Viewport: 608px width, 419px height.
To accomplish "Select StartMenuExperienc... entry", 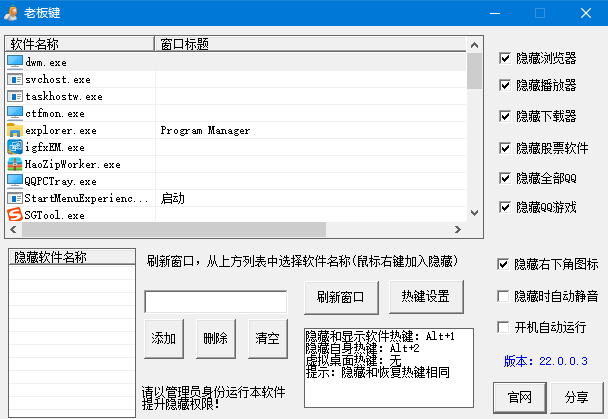I will click(86, 198).
